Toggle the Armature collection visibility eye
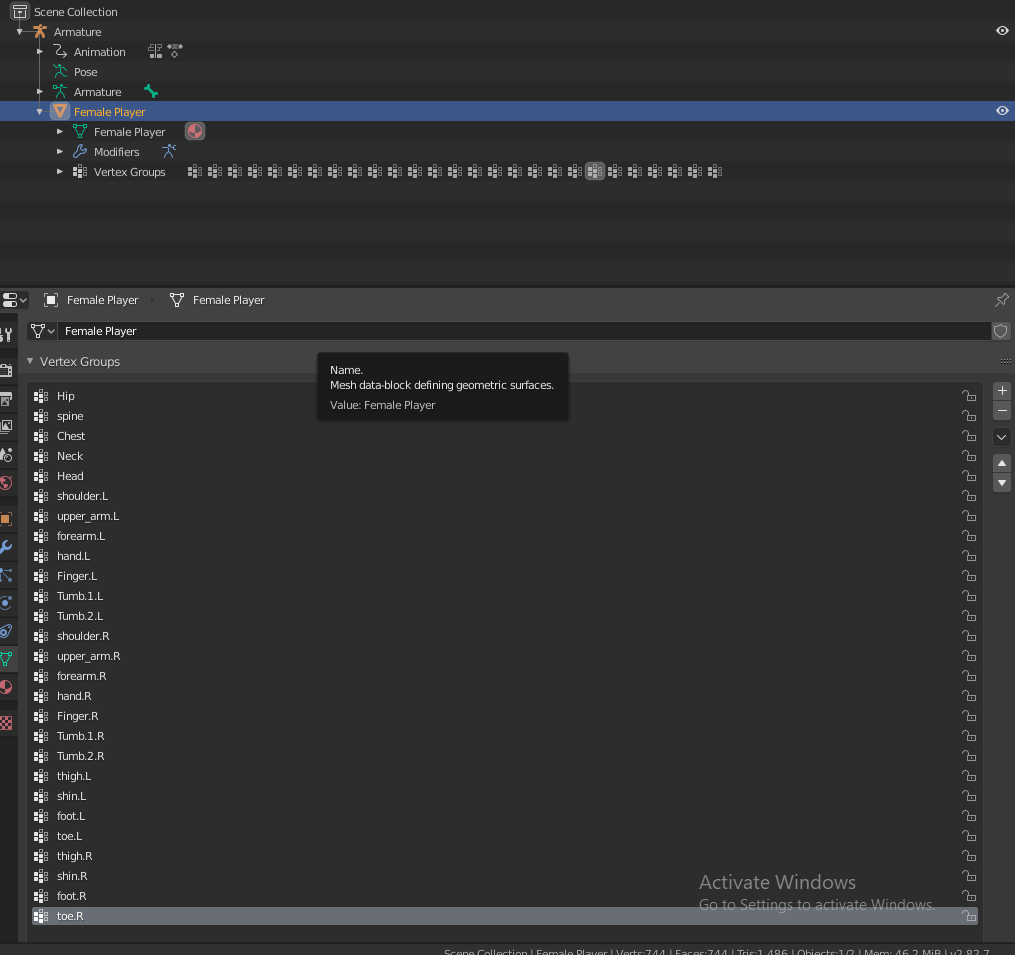1015x955 pixels. 1001,31
